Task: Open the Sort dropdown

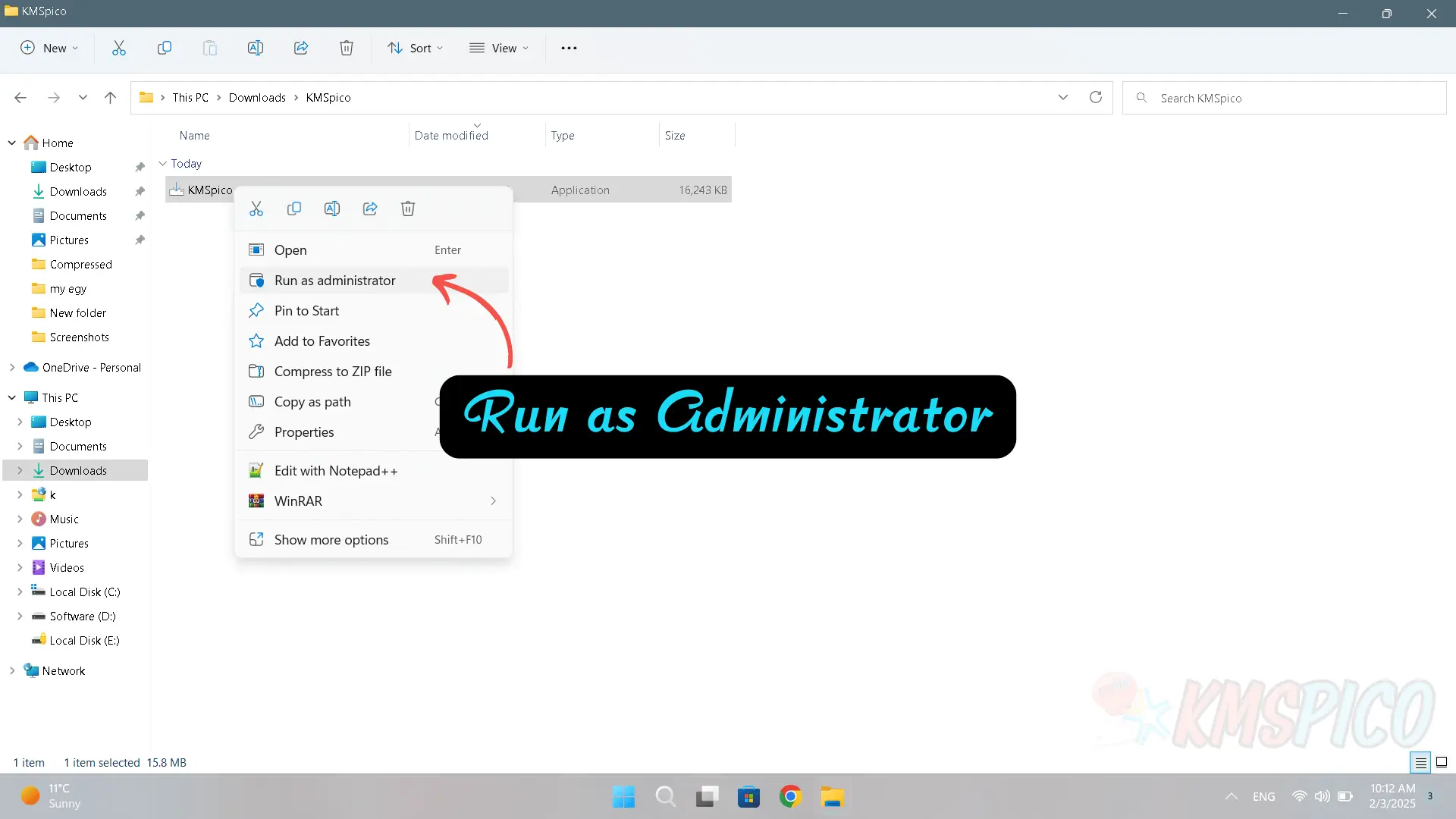Action: click(x=416, y=48)
